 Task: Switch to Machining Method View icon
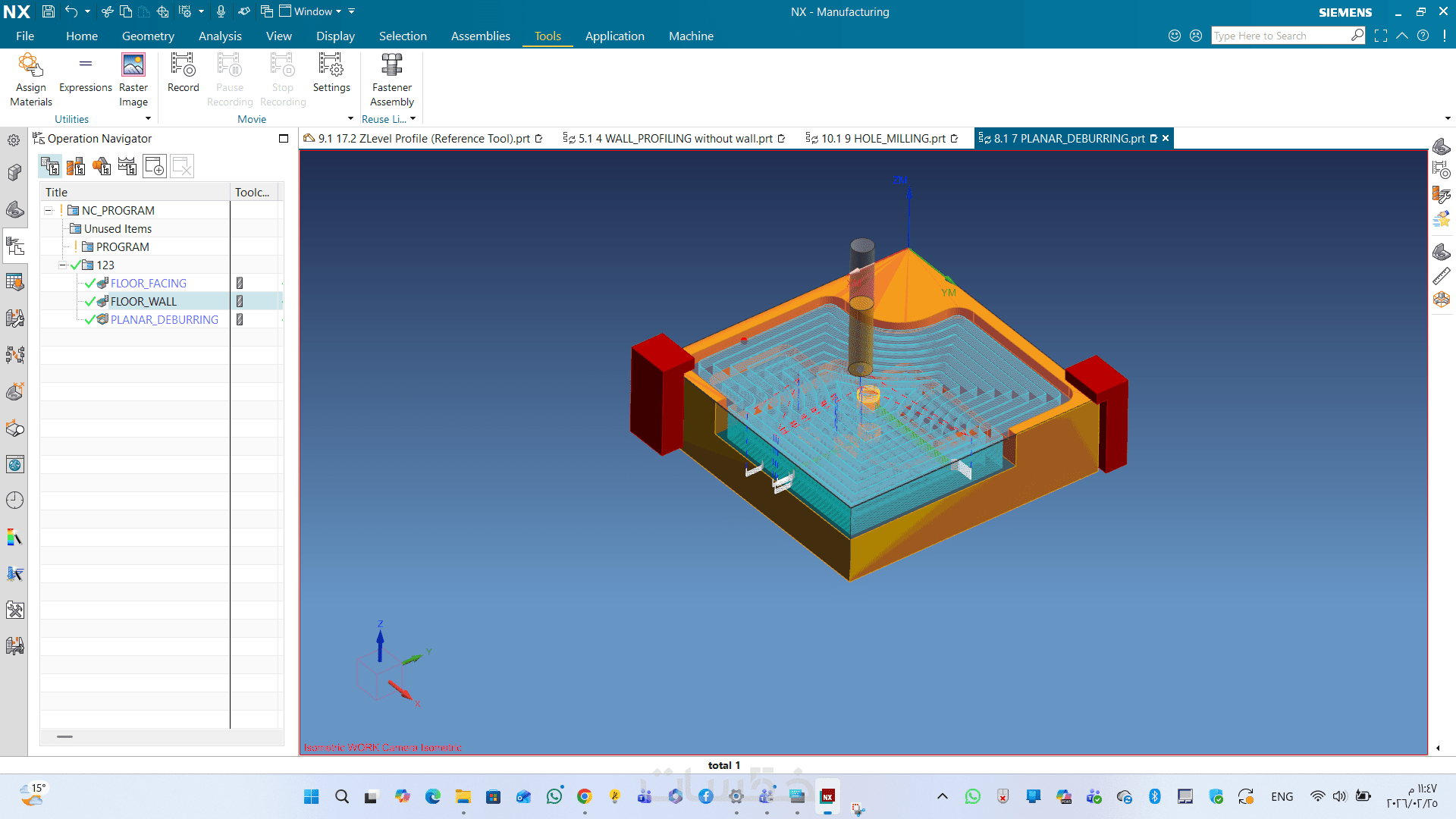tap(127, 166)
